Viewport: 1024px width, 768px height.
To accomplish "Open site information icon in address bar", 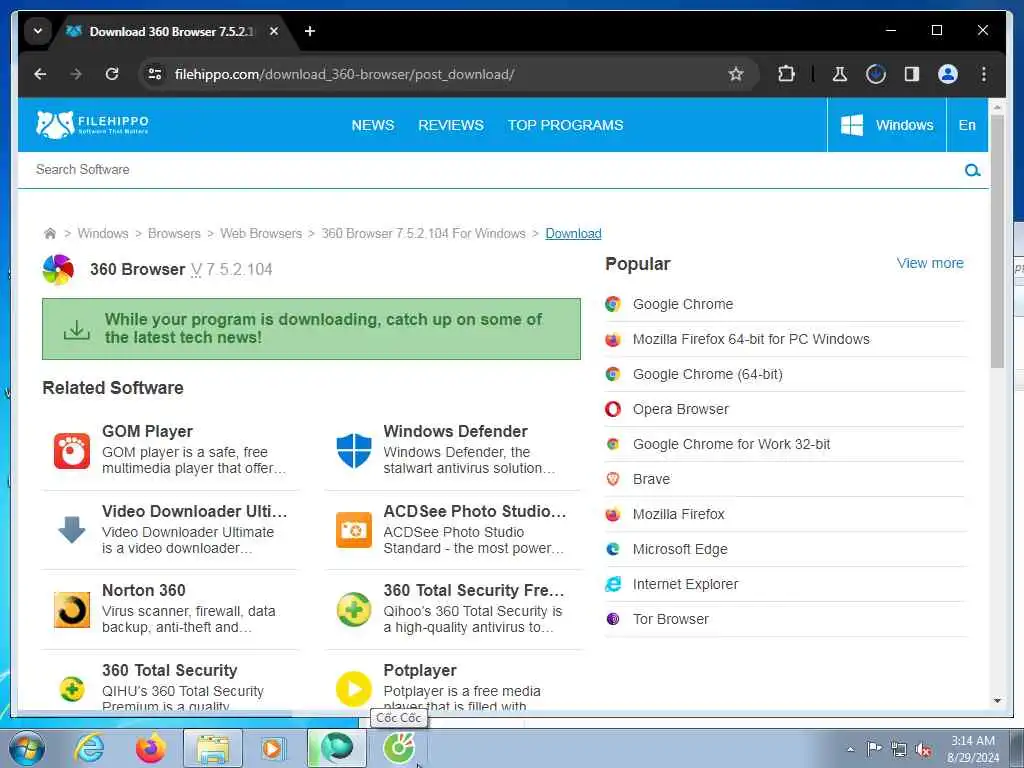I will click(155, 74).
